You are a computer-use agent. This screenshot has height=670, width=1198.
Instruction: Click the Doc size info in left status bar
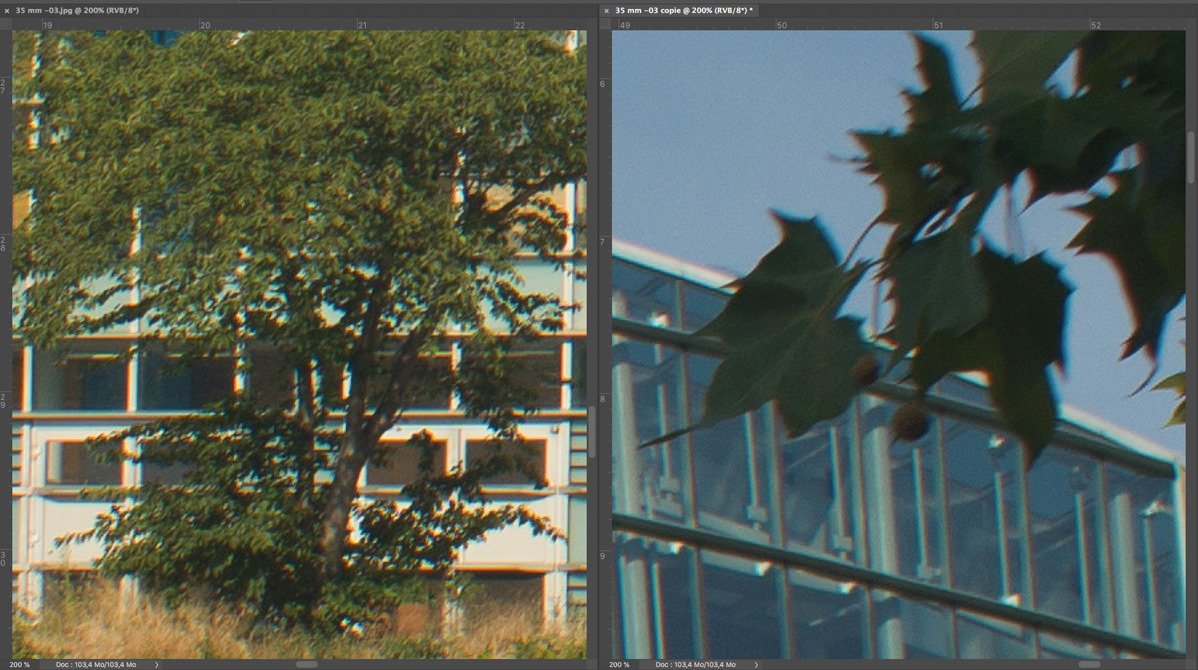[x=96, y=664]
